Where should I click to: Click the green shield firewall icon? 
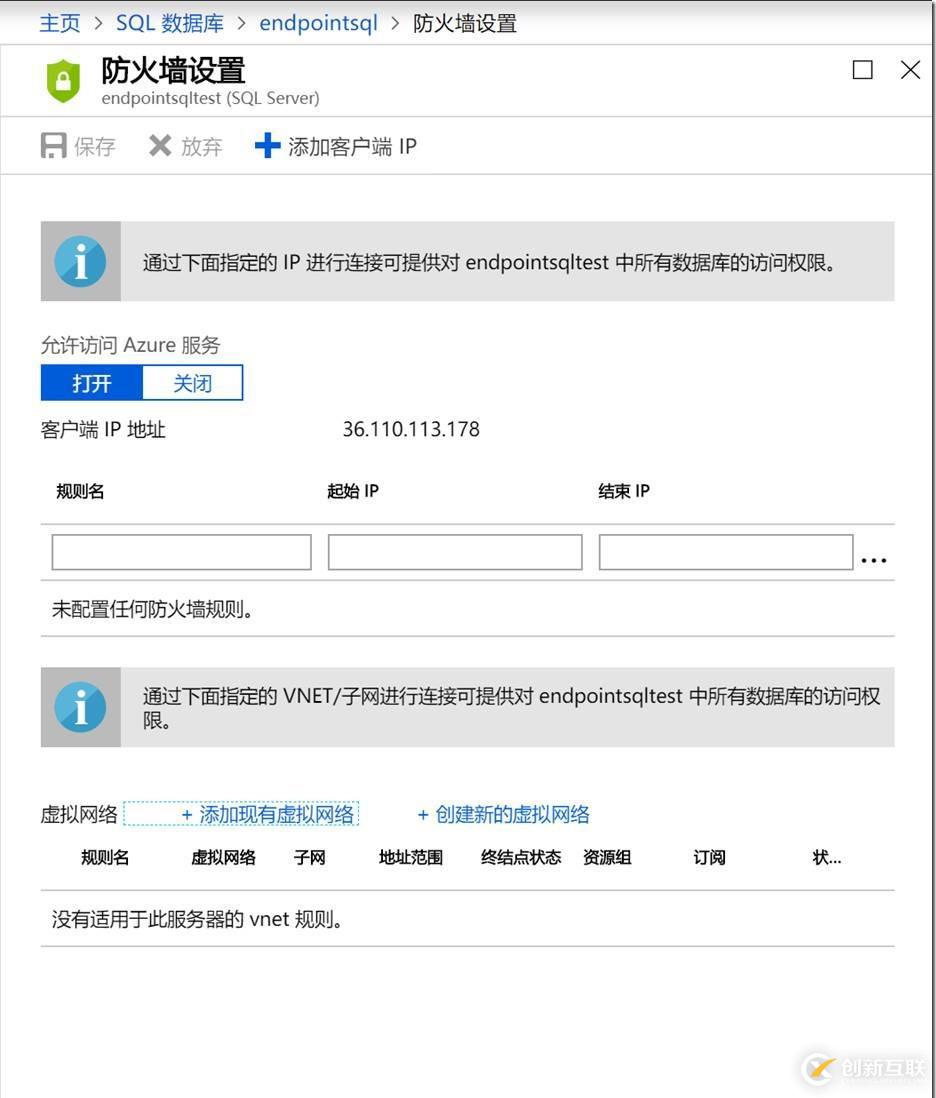[x=63, y=81]
